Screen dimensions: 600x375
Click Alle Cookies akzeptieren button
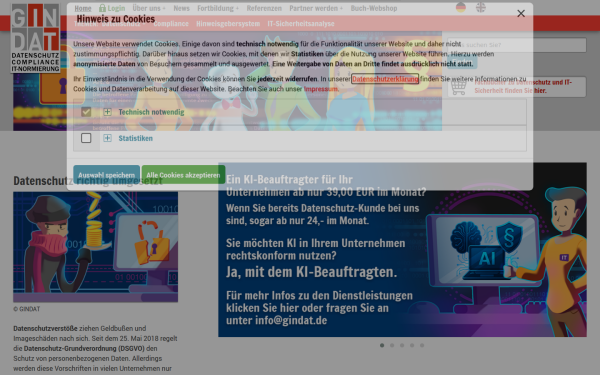[x=183, y=175]
